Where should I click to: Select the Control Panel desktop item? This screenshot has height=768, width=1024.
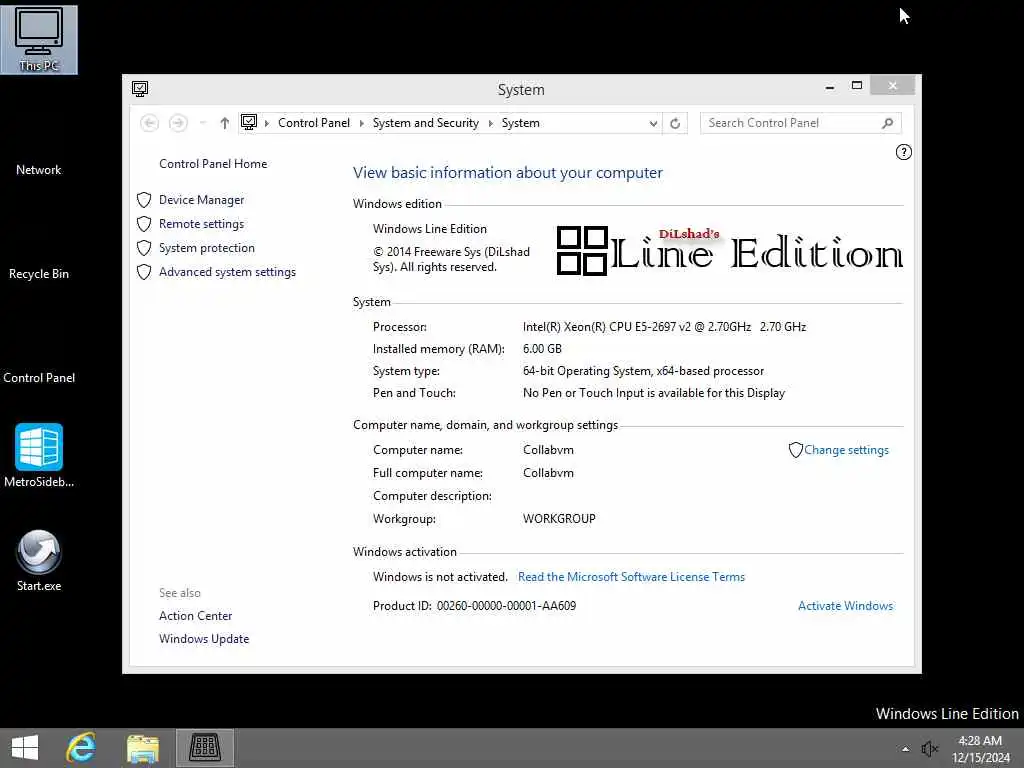click(x=39, y=377)
